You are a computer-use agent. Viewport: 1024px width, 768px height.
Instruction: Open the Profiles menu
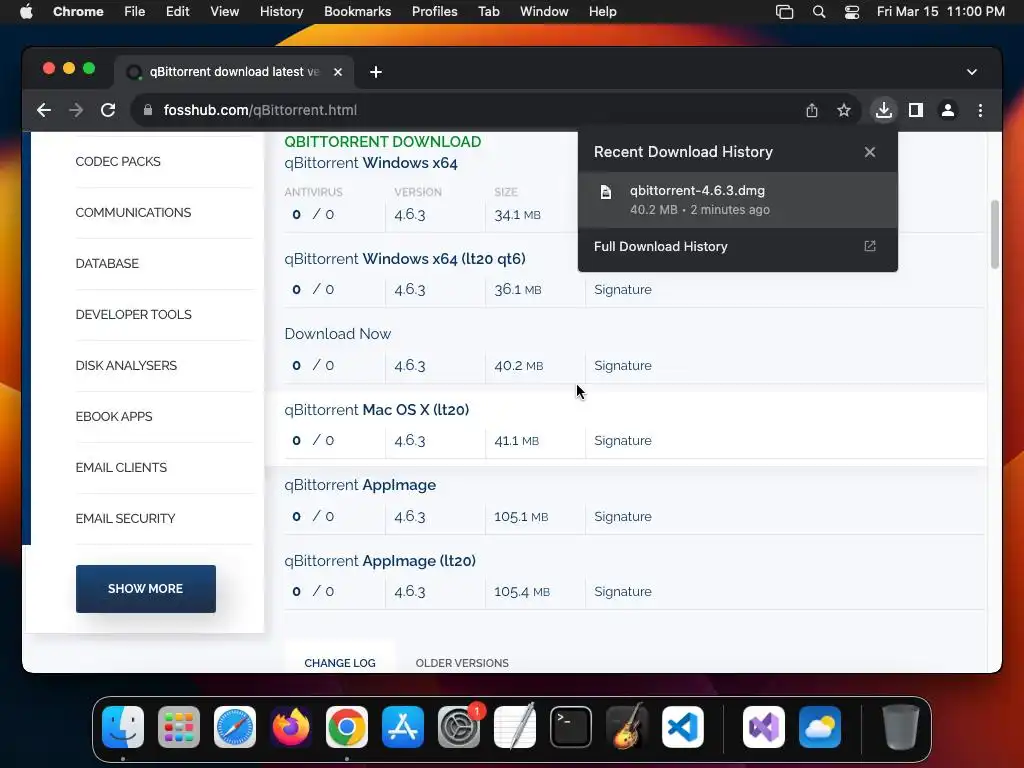click(x=434, y=12)
